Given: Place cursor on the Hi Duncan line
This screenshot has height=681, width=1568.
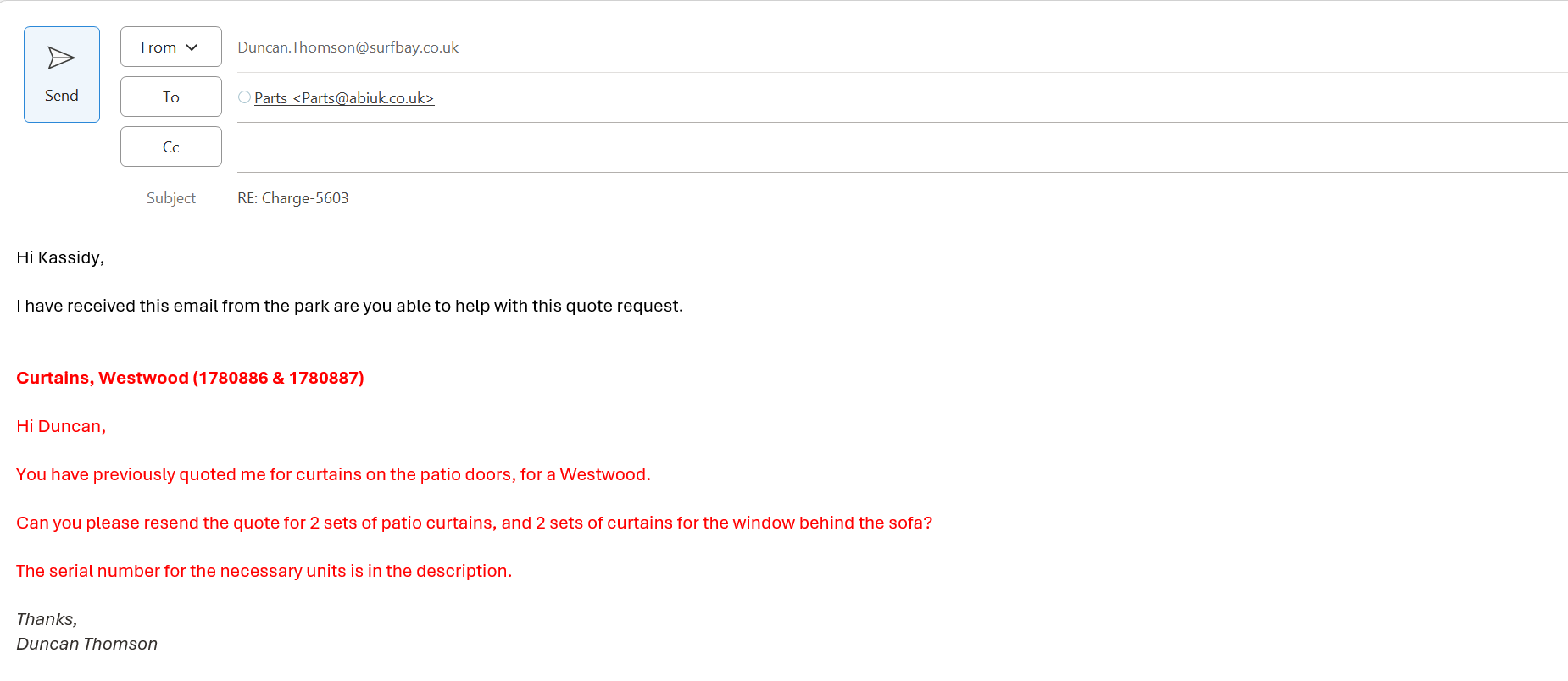Looking at the screenshot, I should 61,426.
